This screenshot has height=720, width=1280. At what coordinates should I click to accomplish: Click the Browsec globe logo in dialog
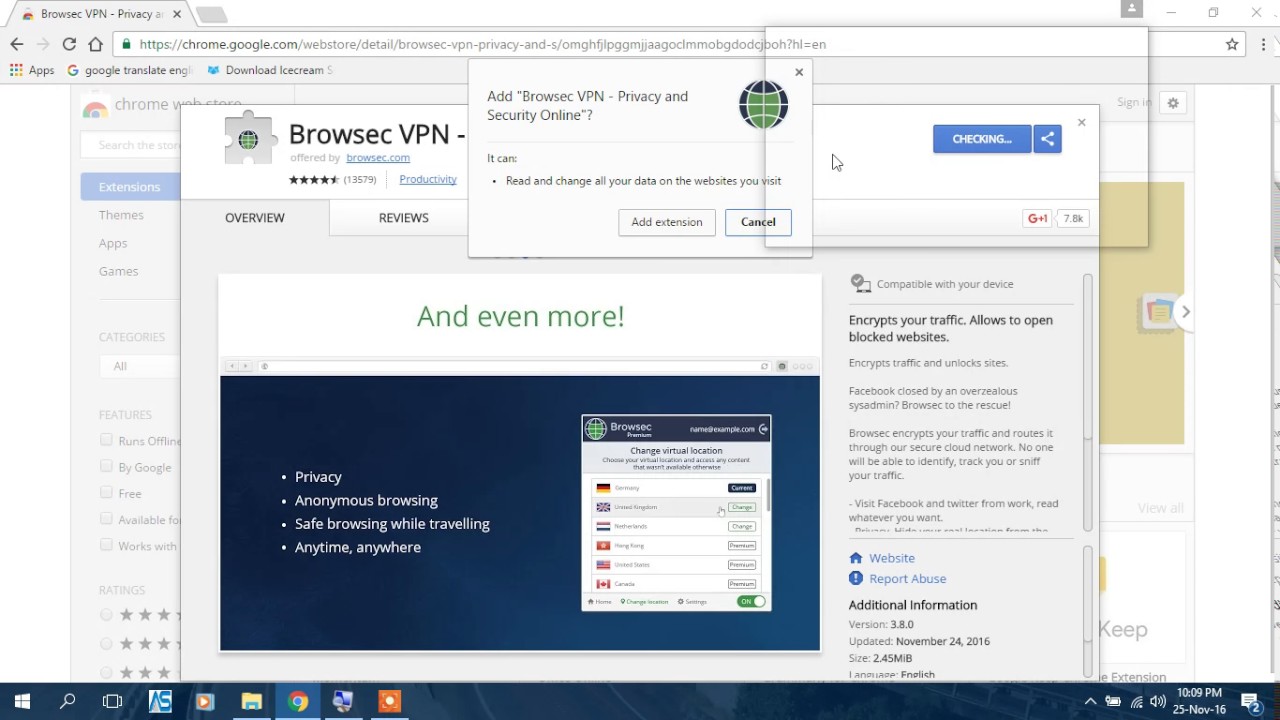(x=764, y=105)
